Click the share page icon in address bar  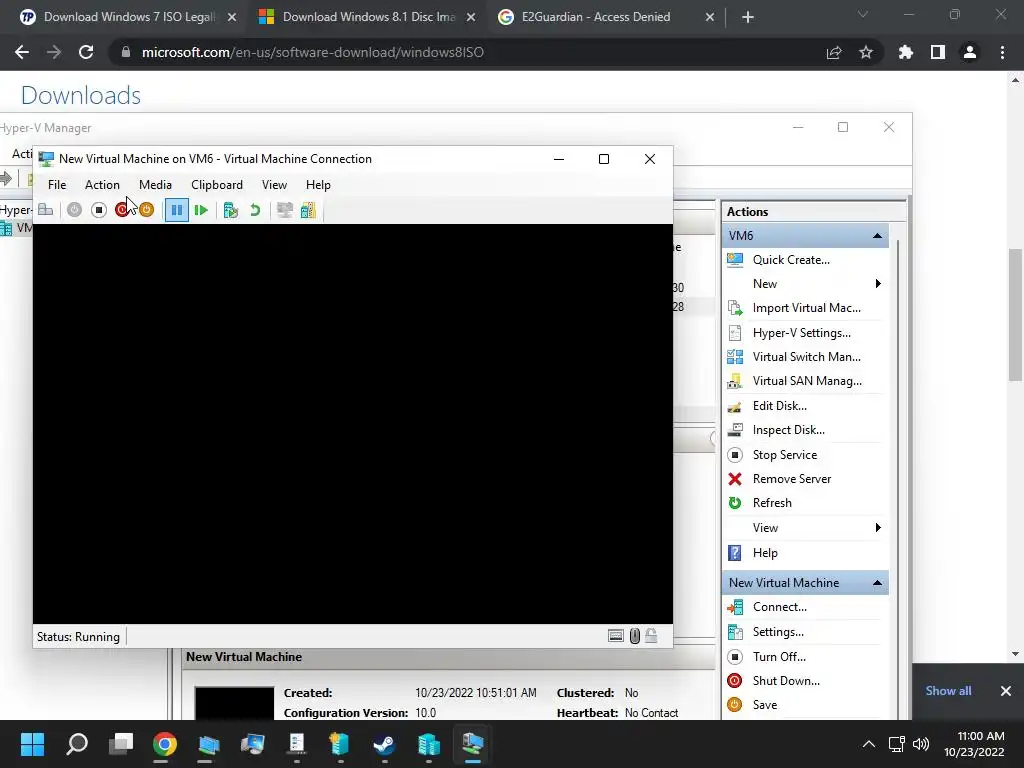pyautogui.click(x=834, y=52)
